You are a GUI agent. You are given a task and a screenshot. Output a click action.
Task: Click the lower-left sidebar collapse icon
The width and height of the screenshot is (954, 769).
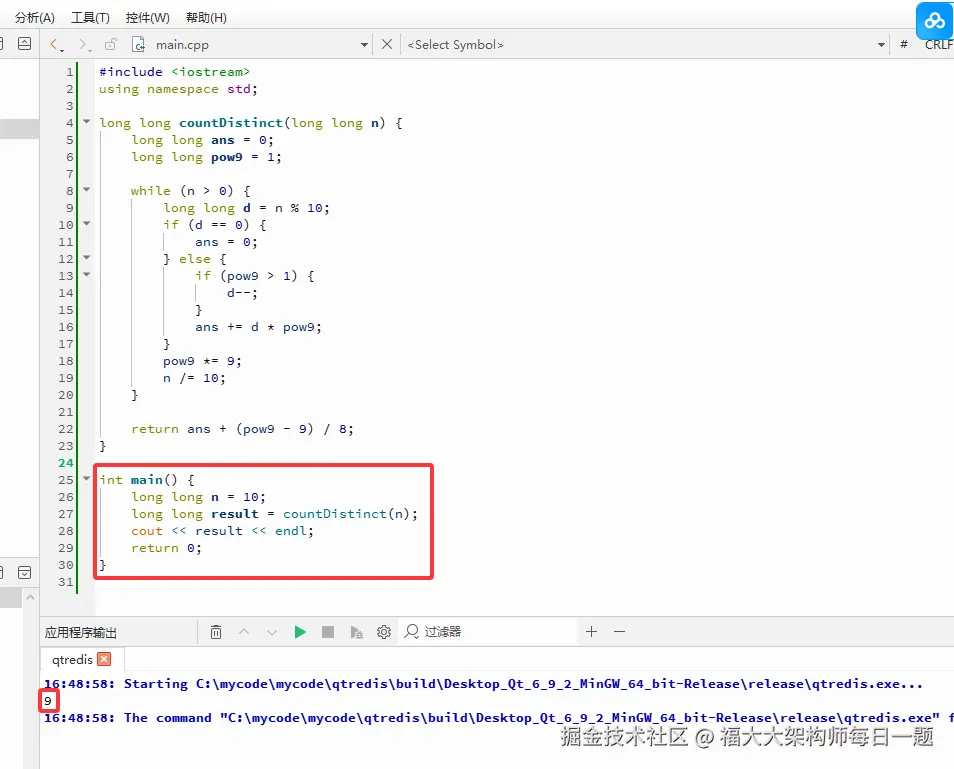pyautogui.click(x=24, y=572)
